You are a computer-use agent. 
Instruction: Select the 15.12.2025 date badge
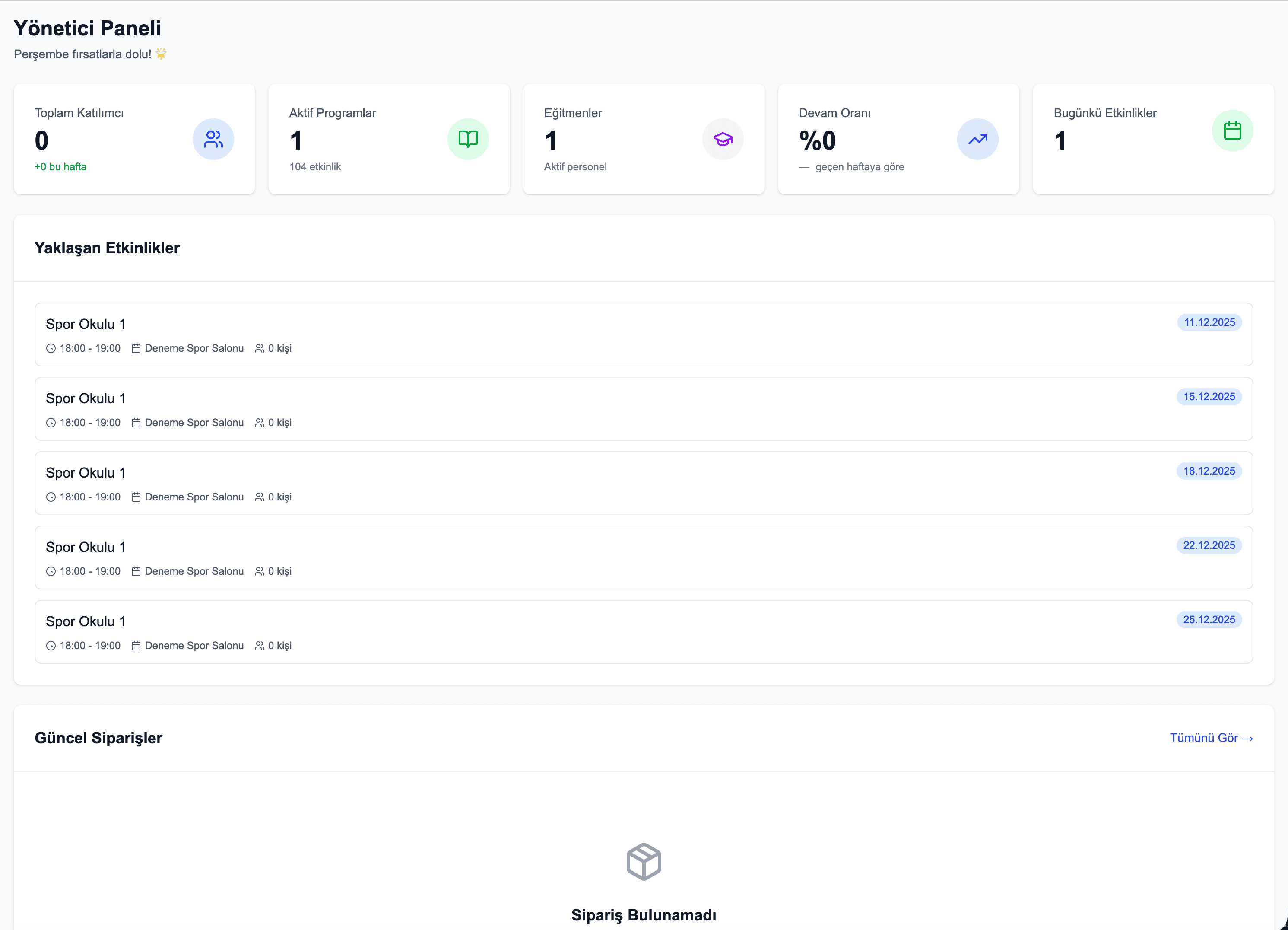1209,397
